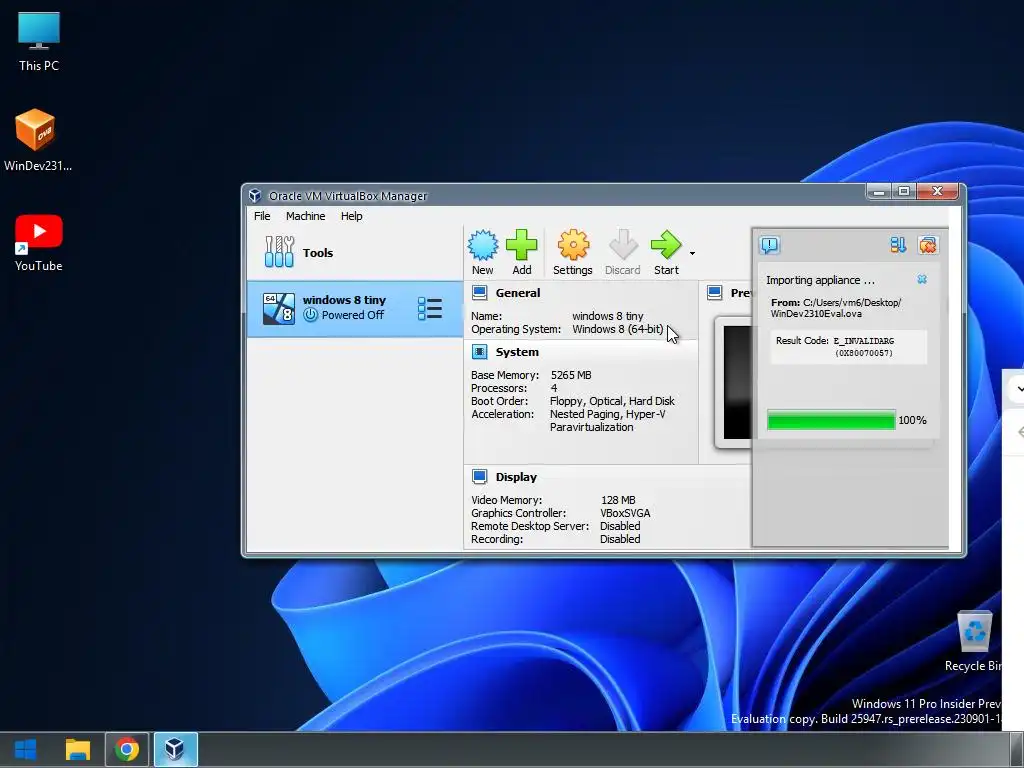Open the File menu
The height and width of the screenshot is (768, 1024).
click(262, 216)
